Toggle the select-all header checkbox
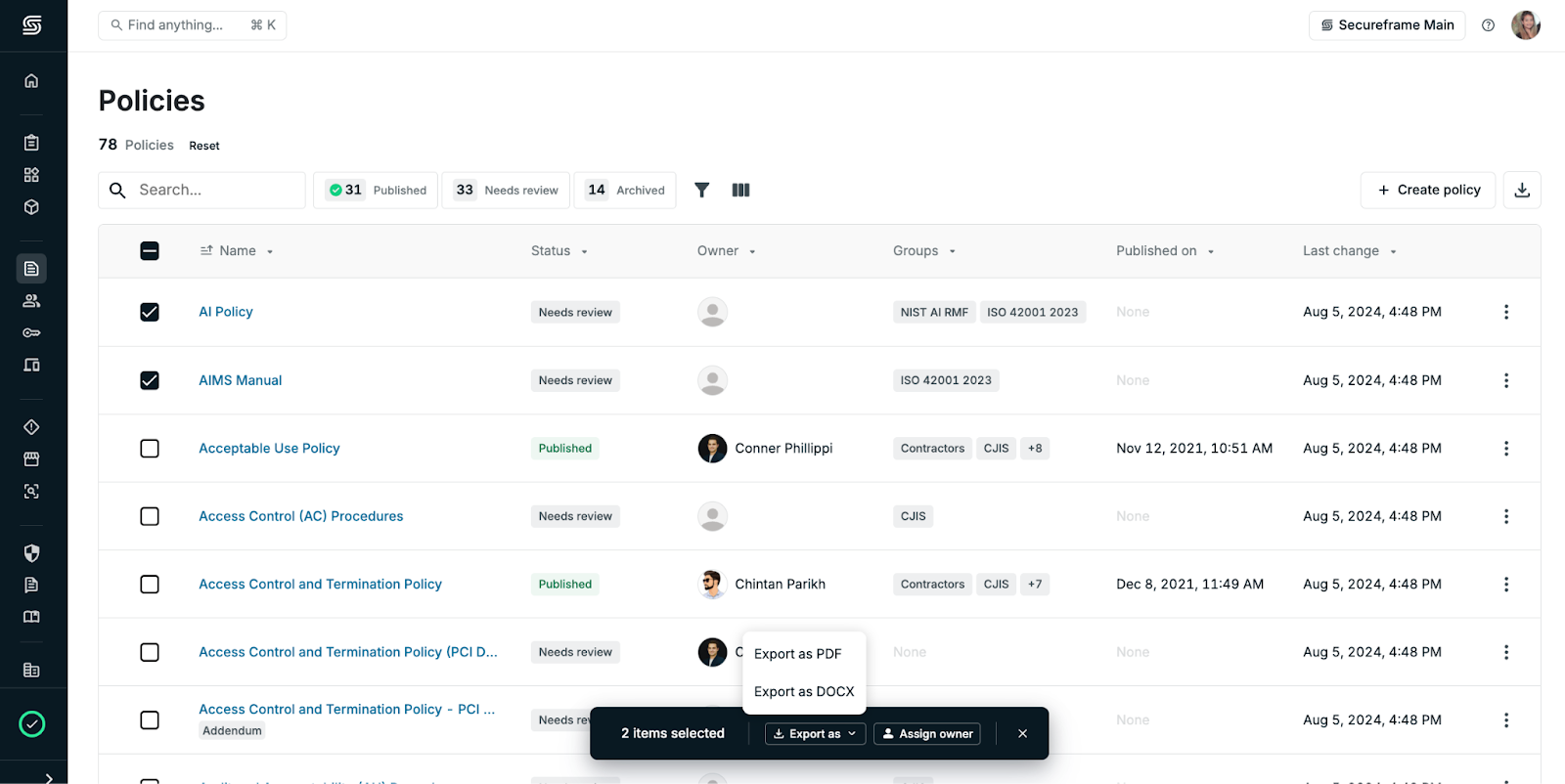The height and width of the screenshot is (784, 1565). pyautogui.click(x=150, y=251)
